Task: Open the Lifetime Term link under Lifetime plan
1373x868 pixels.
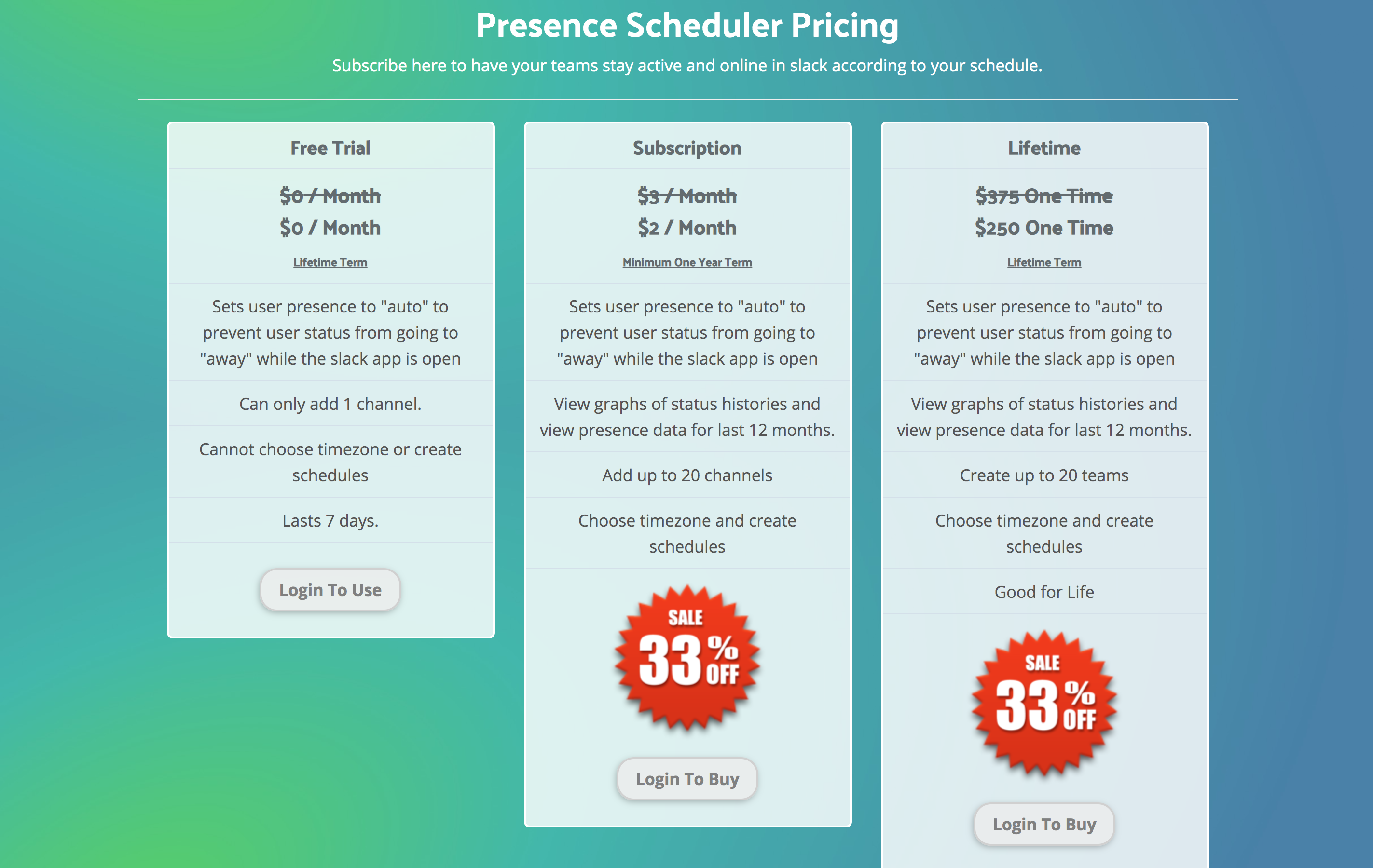Action: [1043, 262]
